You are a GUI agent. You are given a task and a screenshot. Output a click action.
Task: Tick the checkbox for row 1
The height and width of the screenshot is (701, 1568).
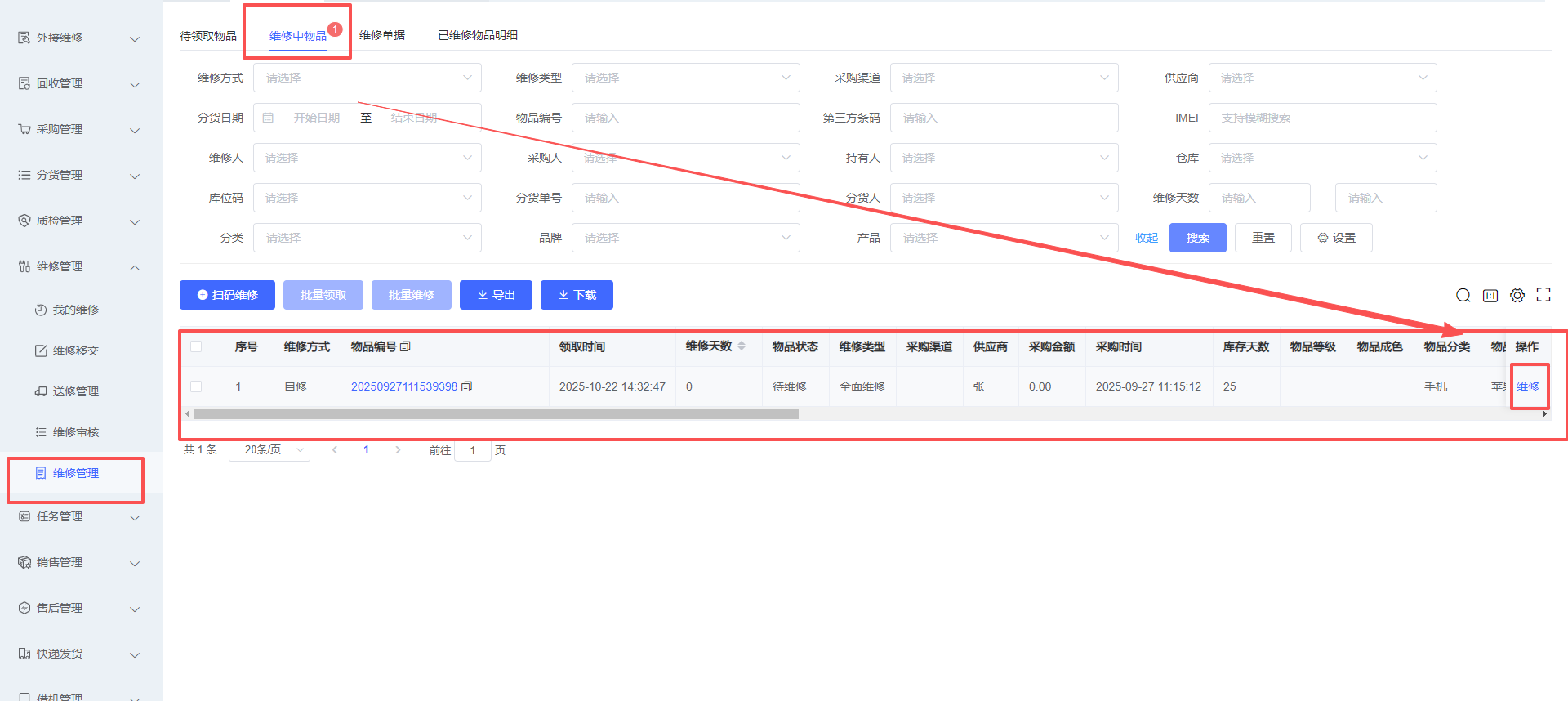[196, 386]
